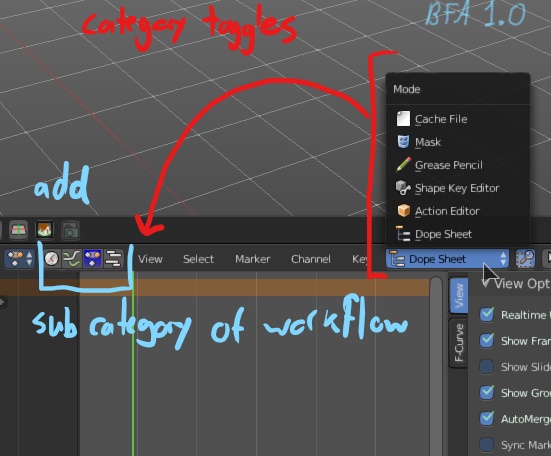Choose Mask from the Mode list
551x456 pixels.
point(458,142)
